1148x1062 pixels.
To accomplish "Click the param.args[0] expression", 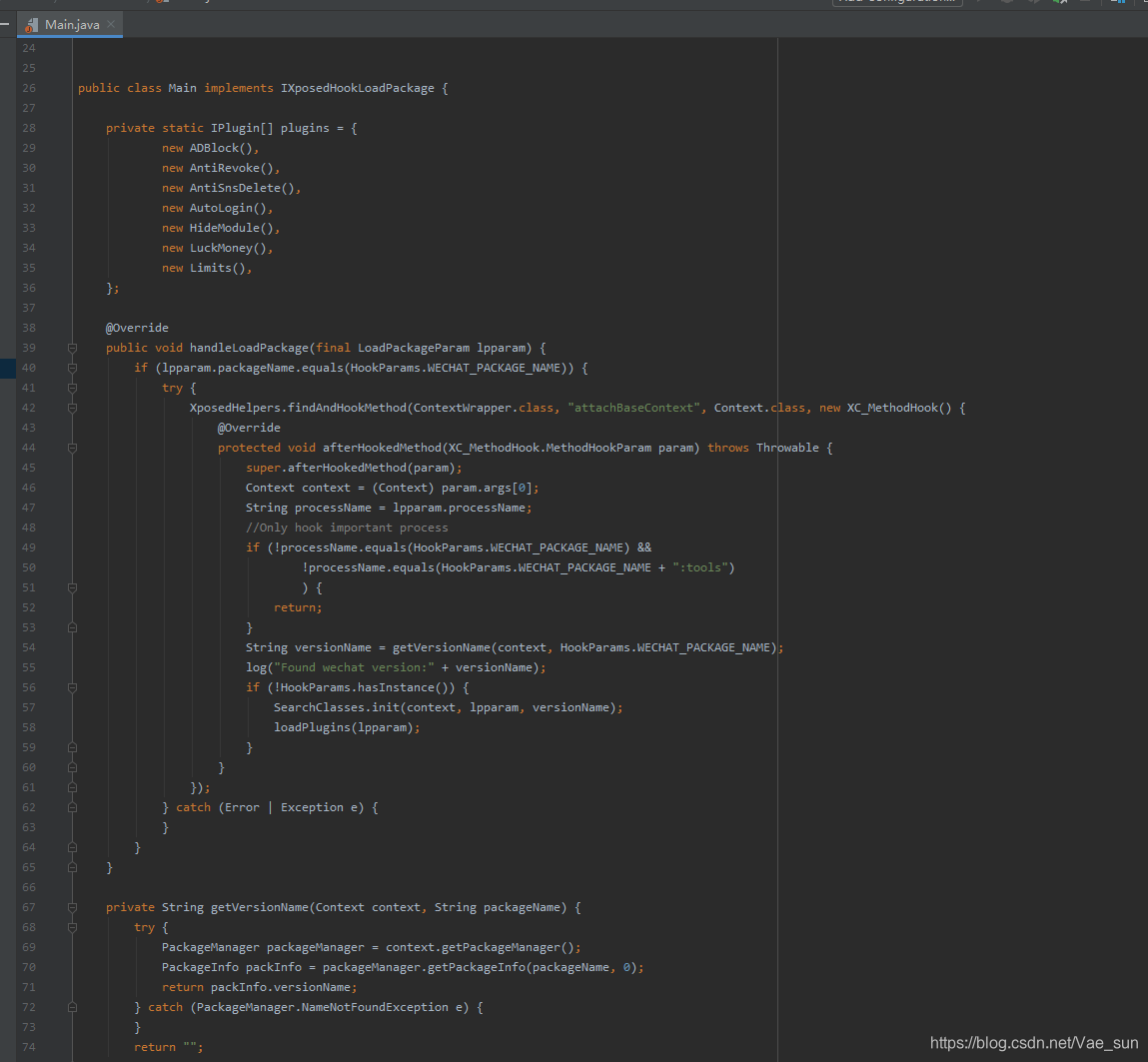I will coord(487,488).
